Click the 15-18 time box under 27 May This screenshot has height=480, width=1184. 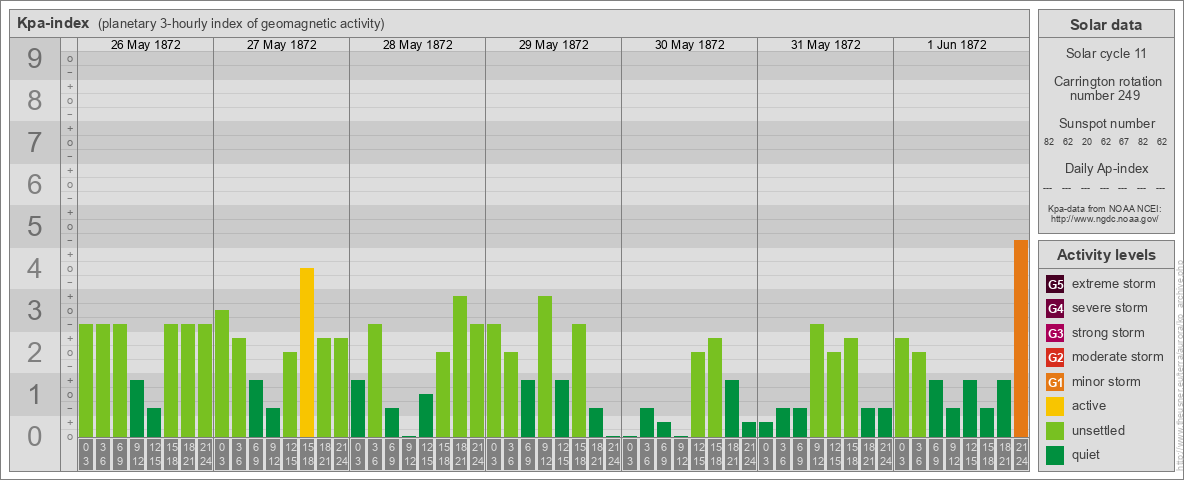(307, 455)
